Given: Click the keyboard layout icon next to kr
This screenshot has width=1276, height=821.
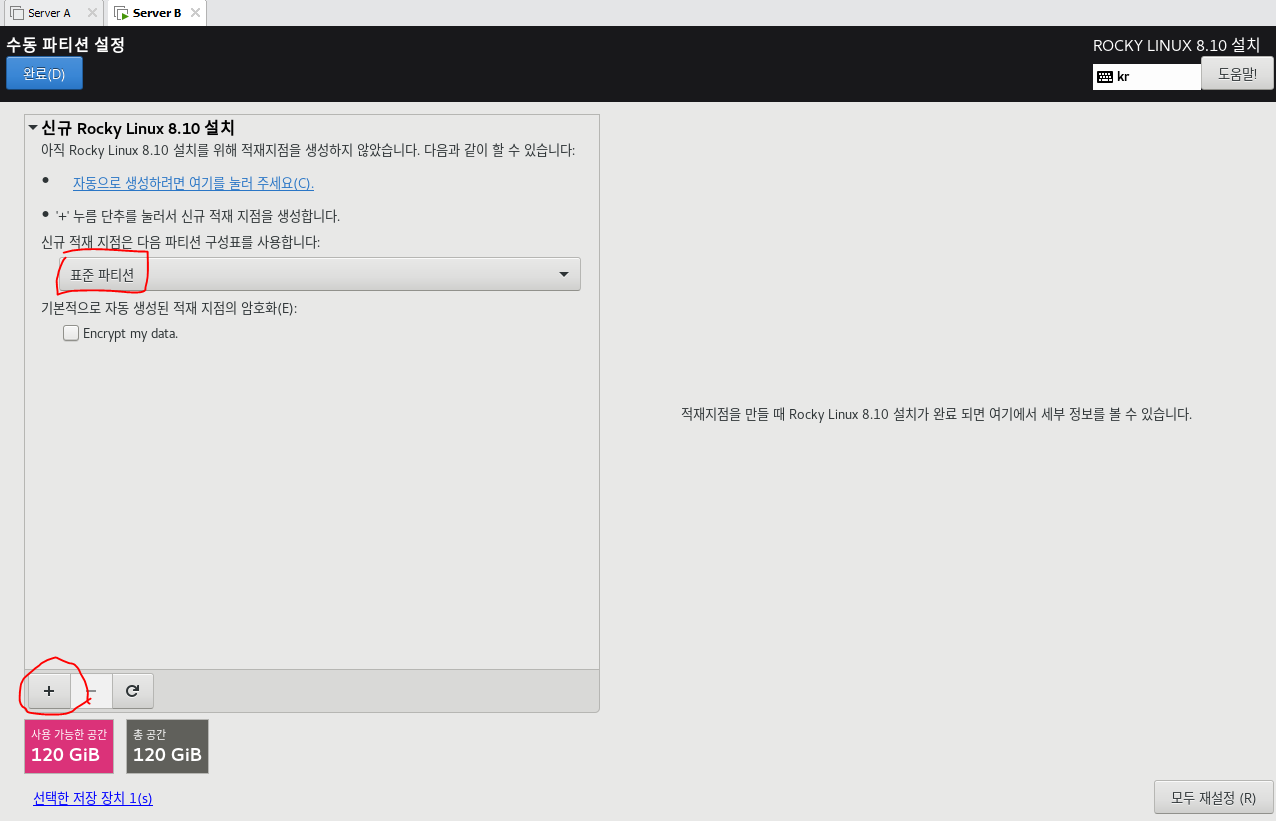Looking at the screenshot, I should [x=1105, y=77].
